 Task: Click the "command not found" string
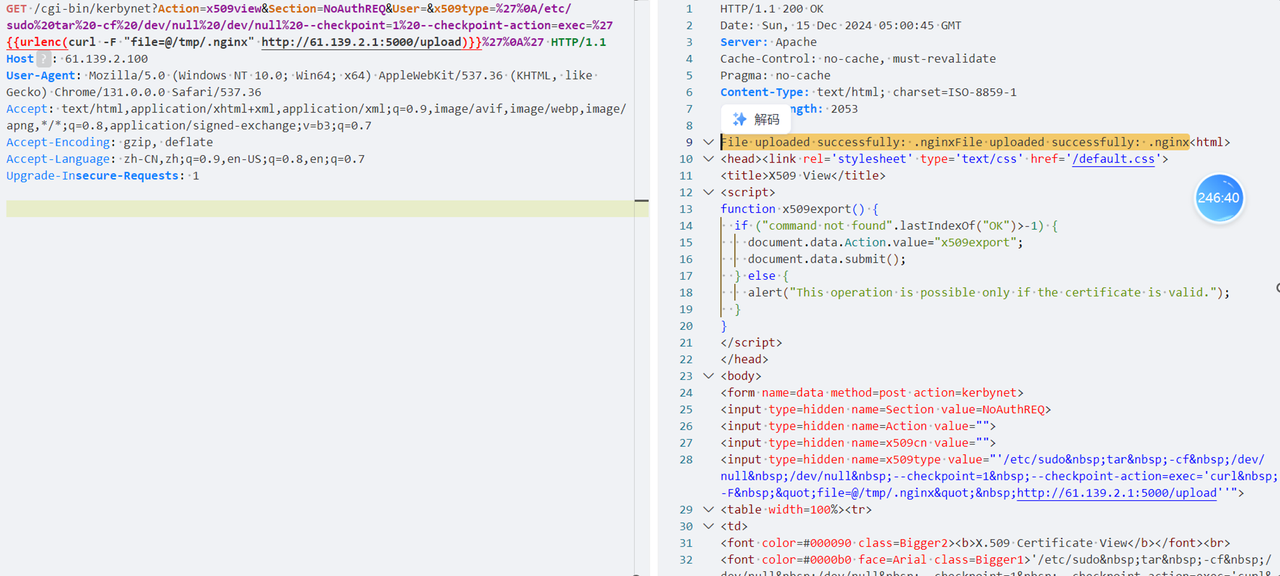[x=830, y=226]
